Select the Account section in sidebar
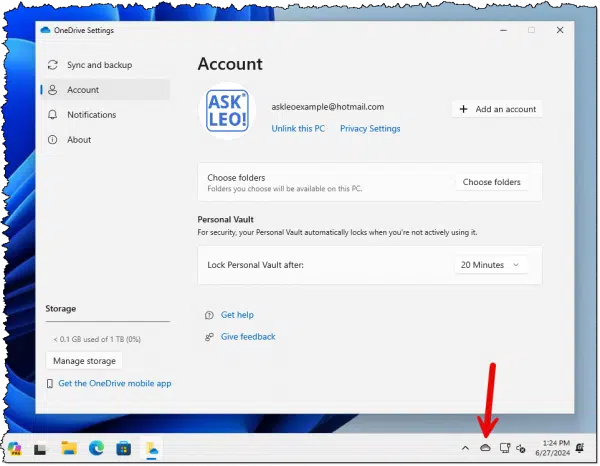This screenshot has height=466, width=600. click(106, 90)
